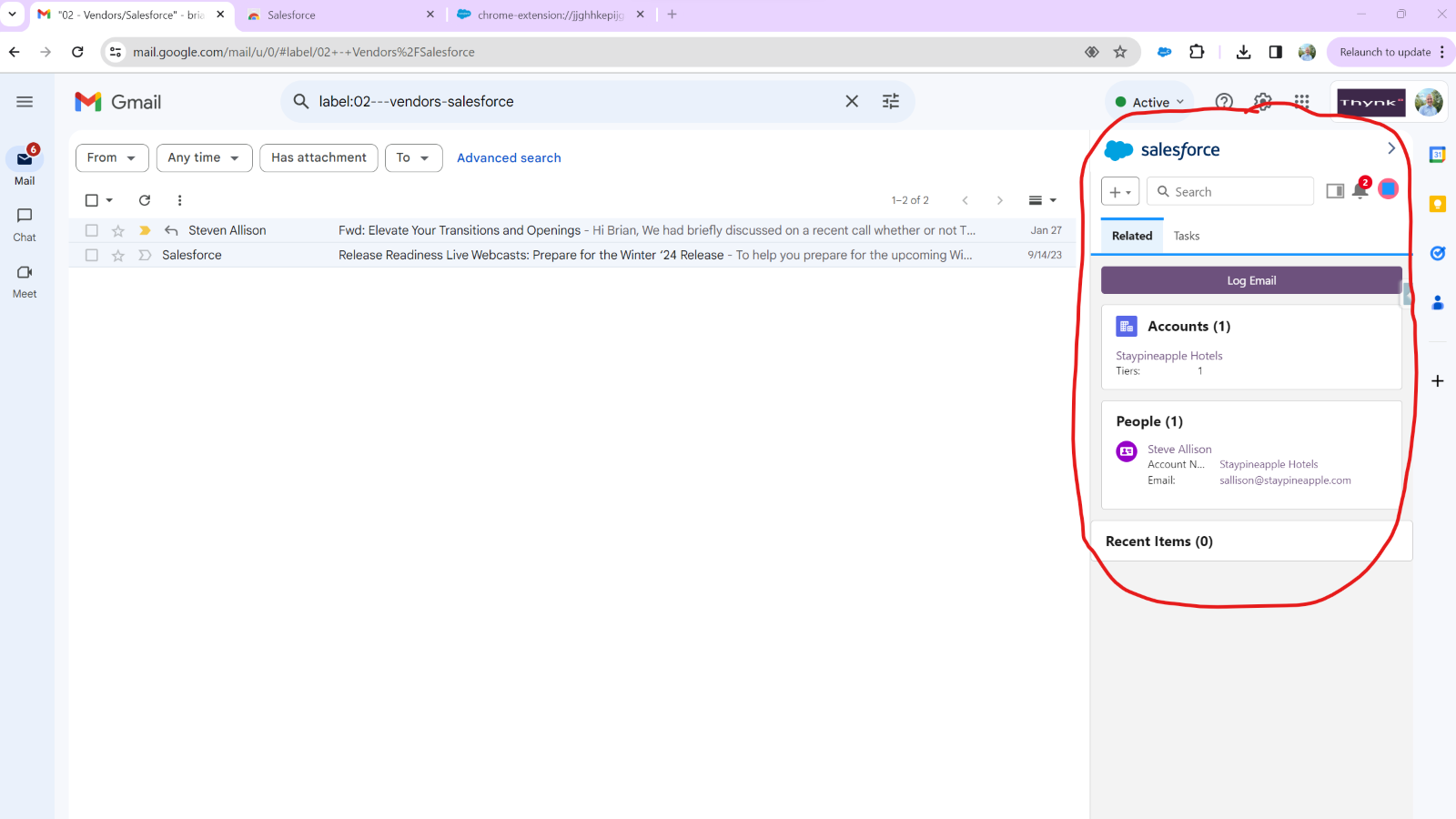Open Google Contacts side panel
Viewport: 1456px width, 819px height.
(x=1438, y=302)
